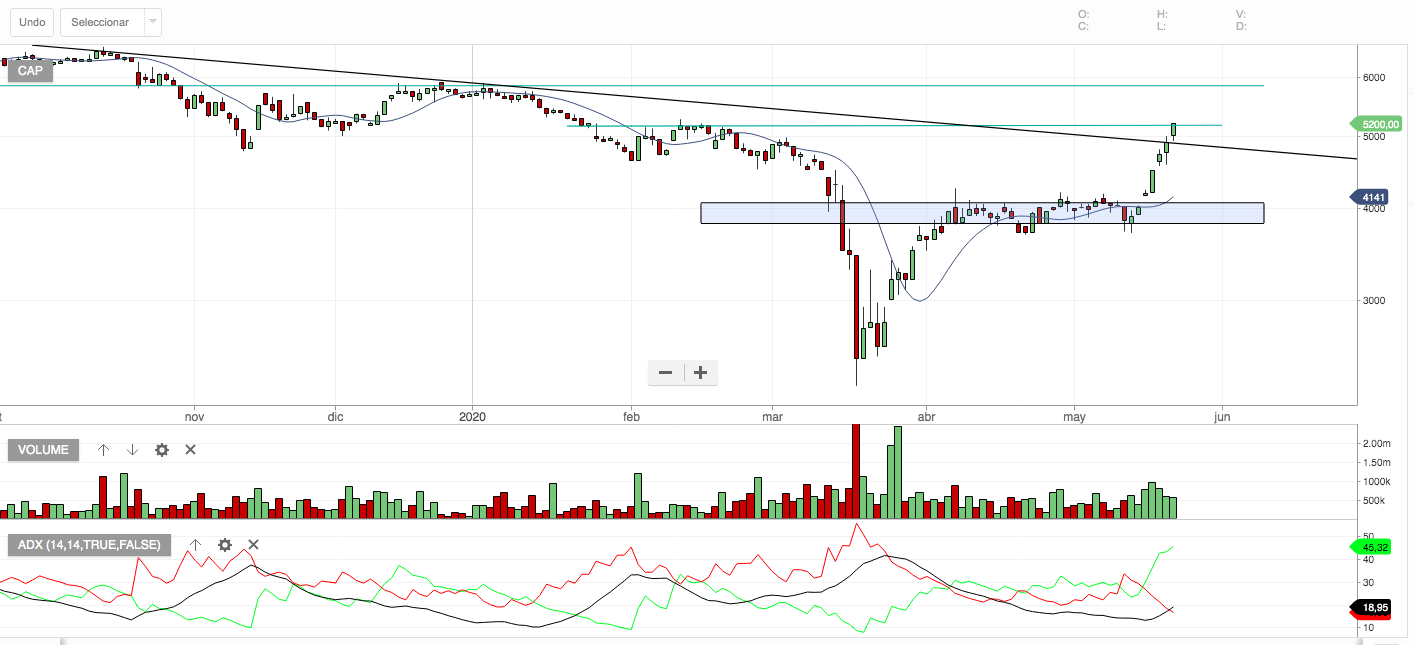Click the 'O:' open value readout
This screenshot has width=1414, height=645.
coord(1084,14)
